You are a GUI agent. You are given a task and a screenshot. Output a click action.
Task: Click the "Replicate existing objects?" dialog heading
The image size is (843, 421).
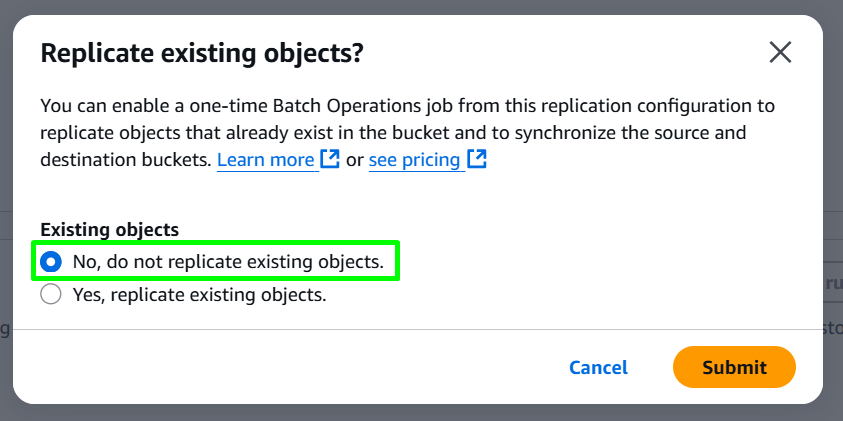(x=202, y=54)
